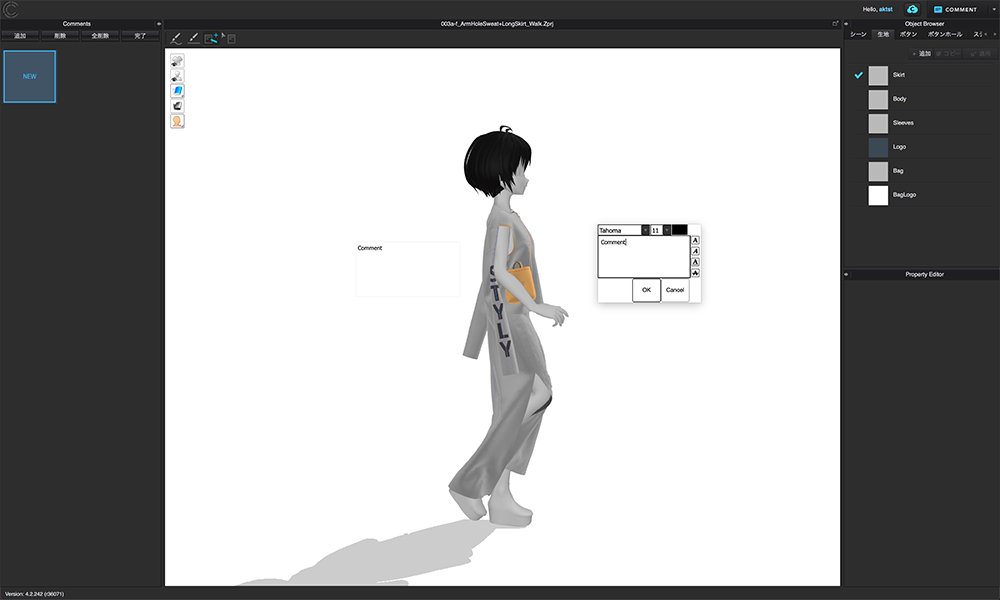Screen dimensions: 1000x600
Task: Select the rectangle comment box tool
Action: pyautogui.click(x=231, y=38)
